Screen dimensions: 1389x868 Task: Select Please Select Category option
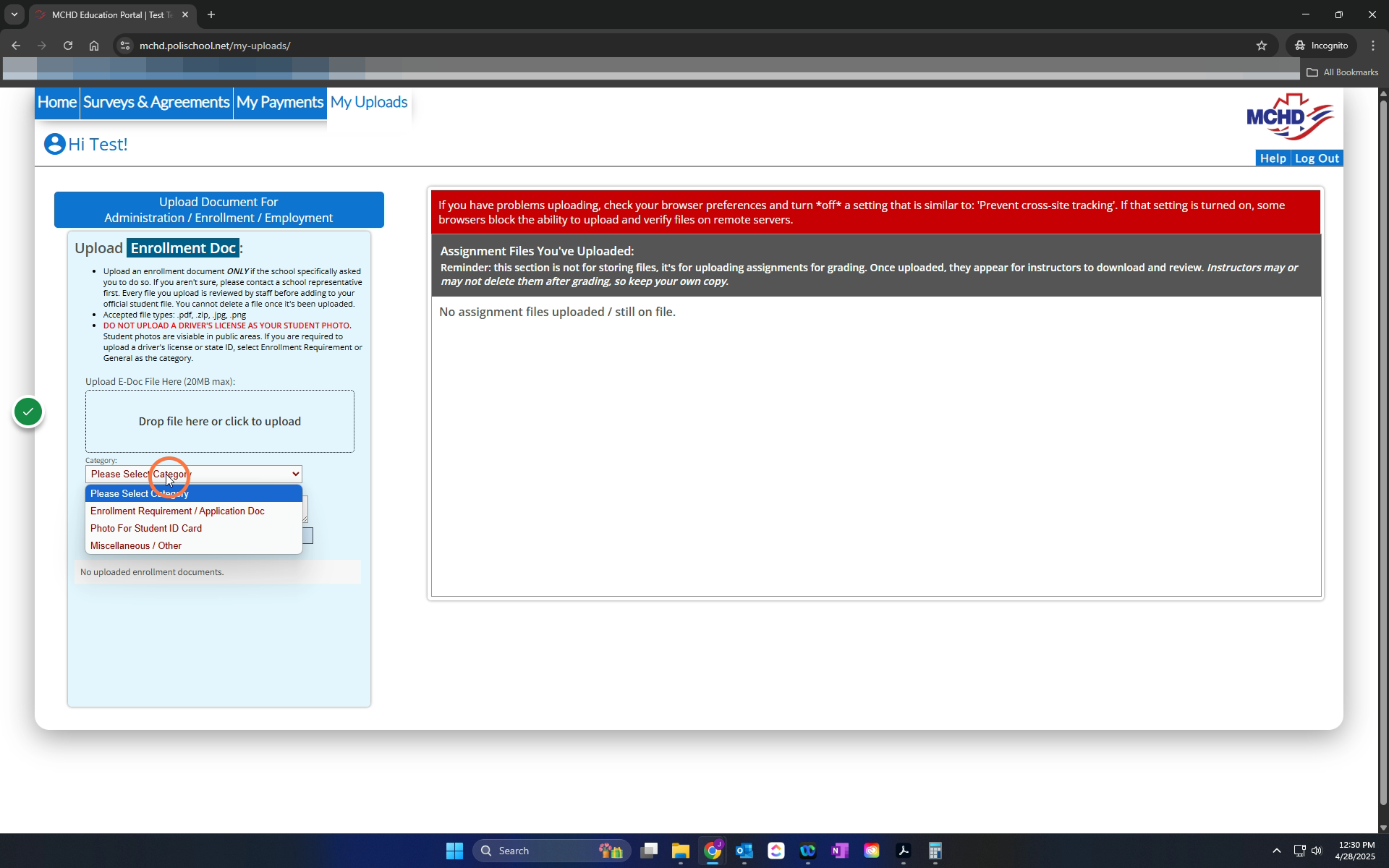193,493
